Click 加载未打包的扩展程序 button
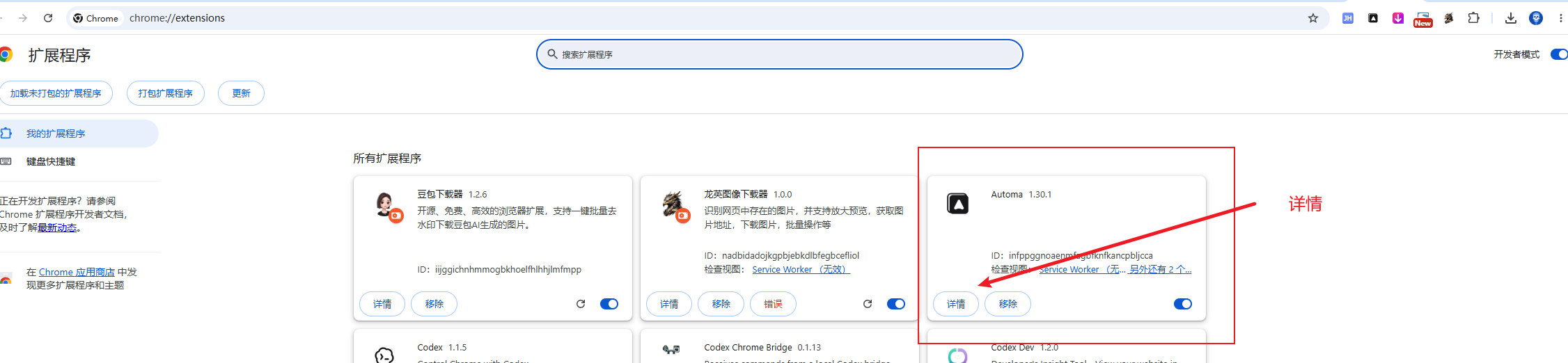 [x=56, y=93]
